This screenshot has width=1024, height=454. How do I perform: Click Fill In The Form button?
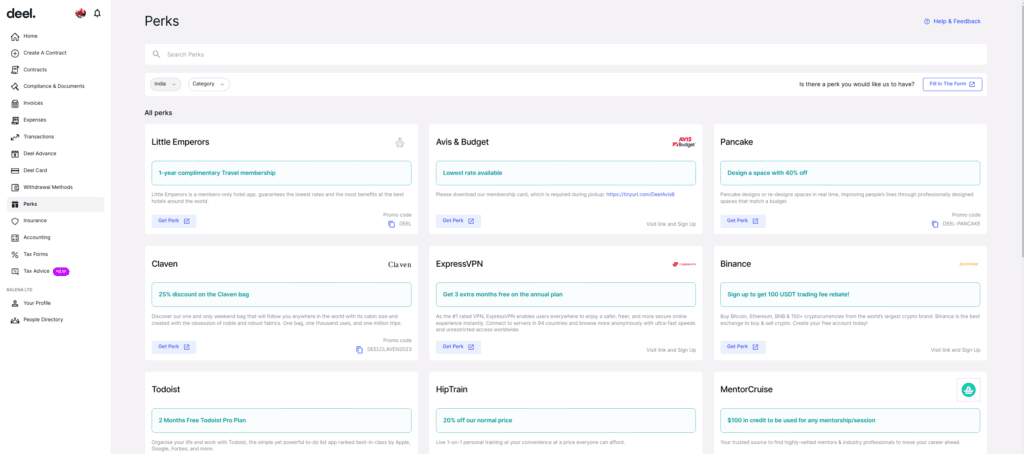[952, 84]
